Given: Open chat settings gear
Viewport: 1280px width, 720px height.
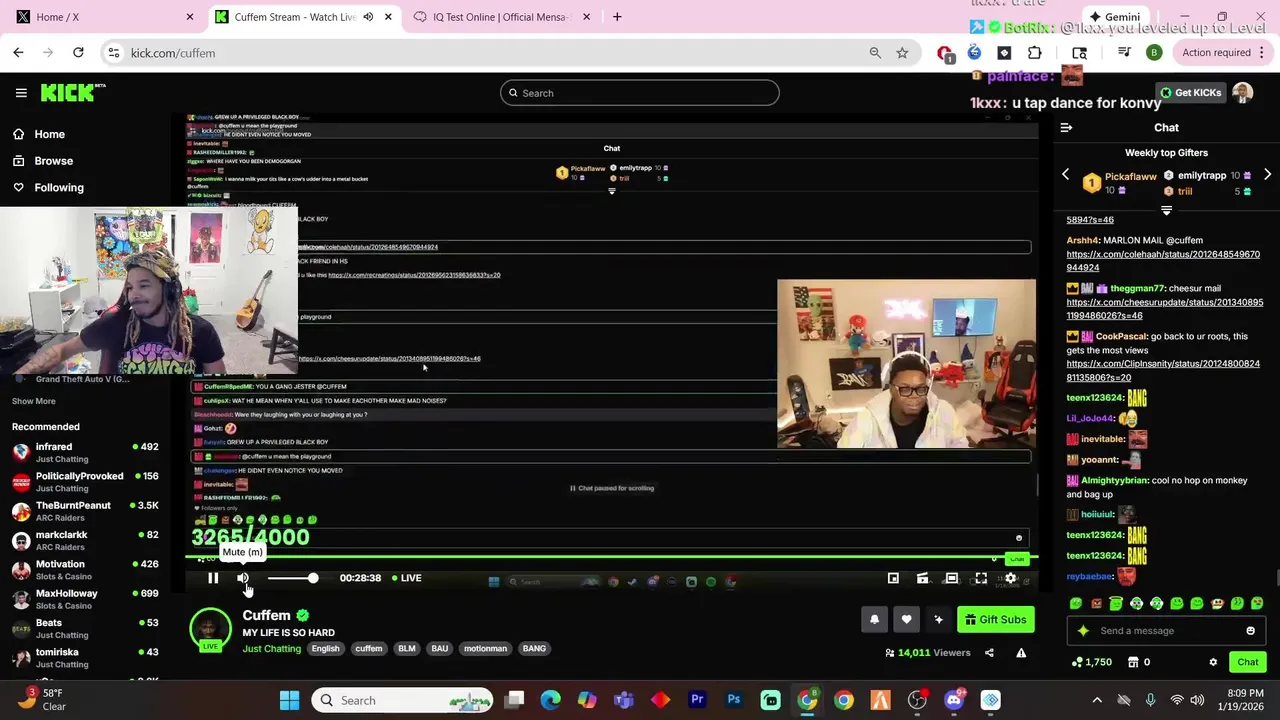Looking at the screenshot, I should tap(1213, 662).
